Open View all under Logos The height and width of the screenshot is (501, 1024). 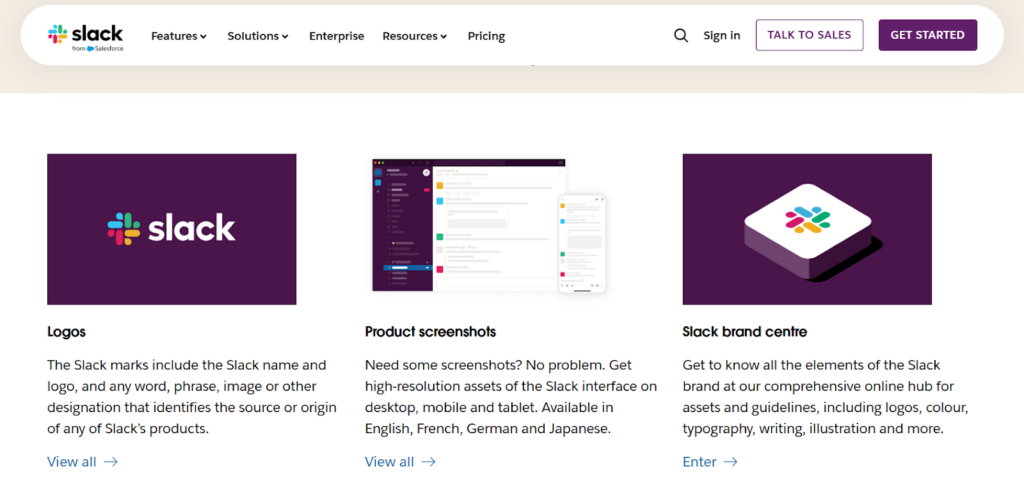[72, 462]
